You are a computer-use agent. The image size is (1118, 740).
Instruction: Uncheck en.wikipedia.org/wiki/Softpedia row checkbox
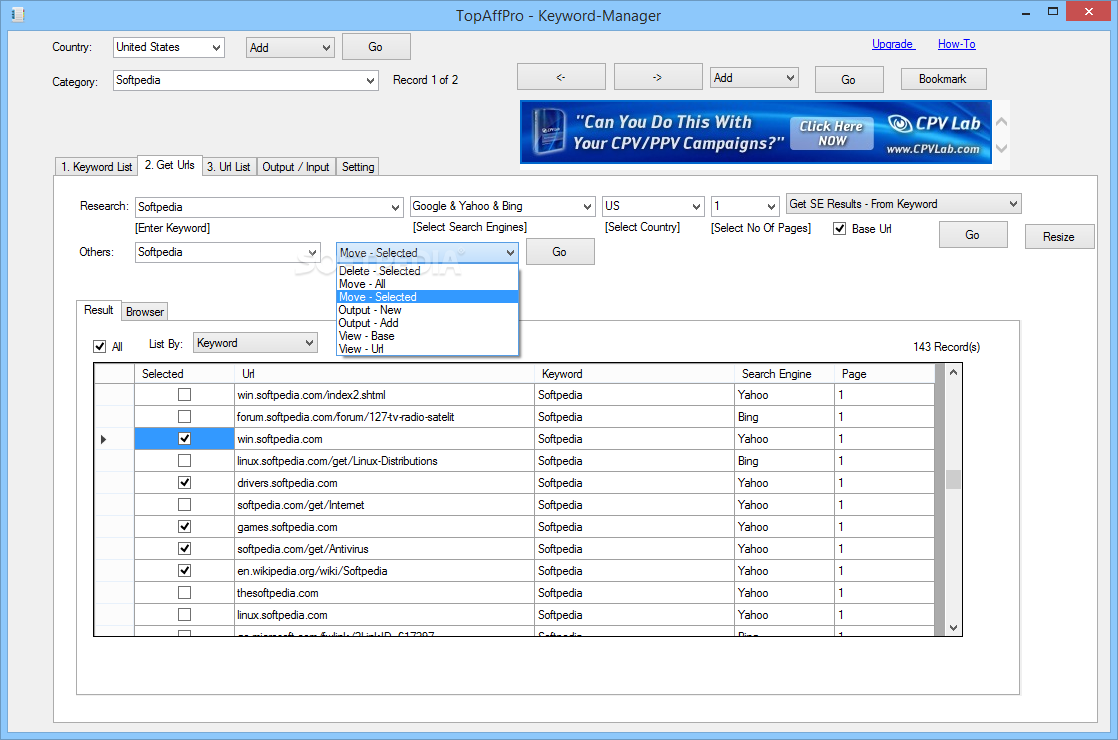185,570
